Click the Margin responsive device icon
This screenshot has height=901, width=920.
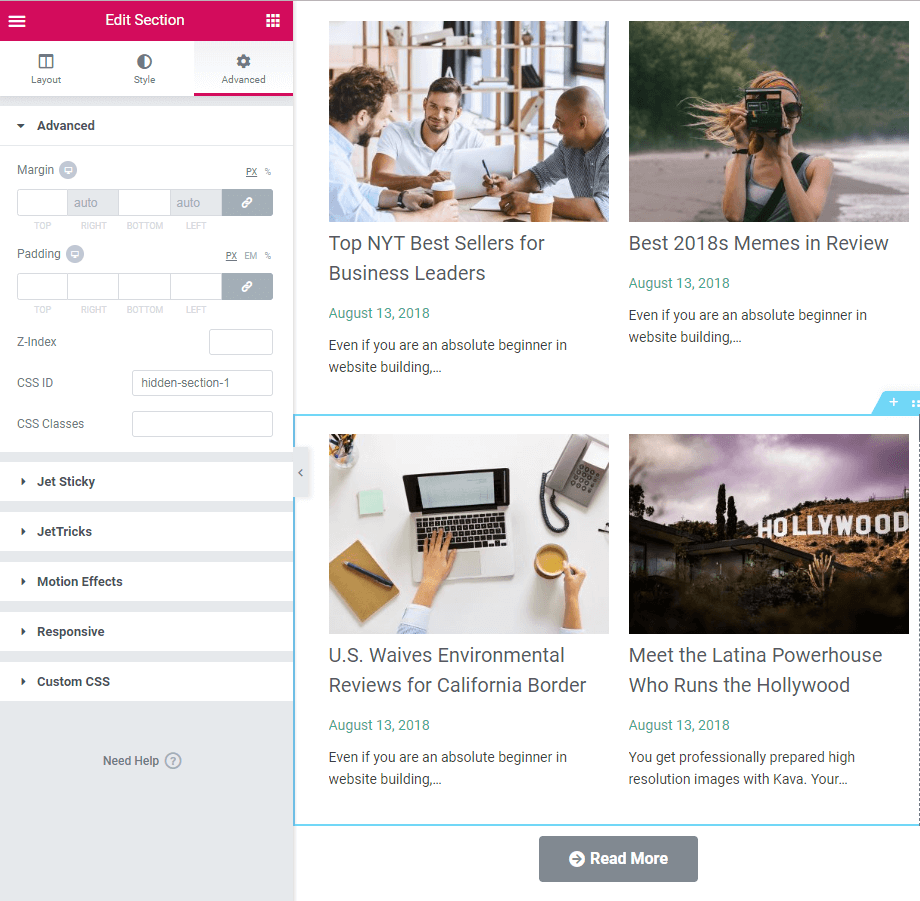coord(68,170)
